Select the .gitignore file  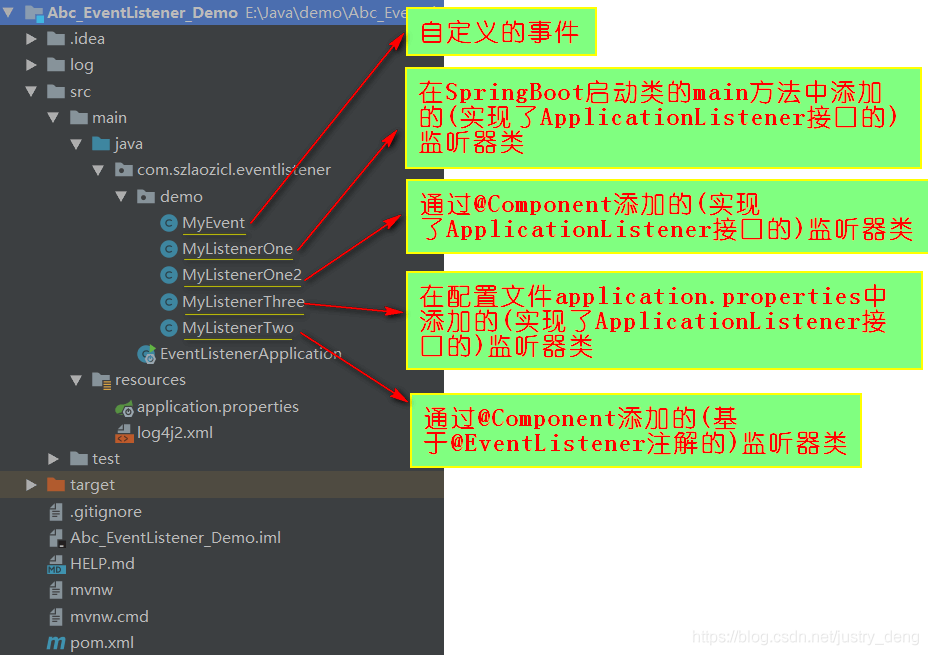(x=105, y=512)
